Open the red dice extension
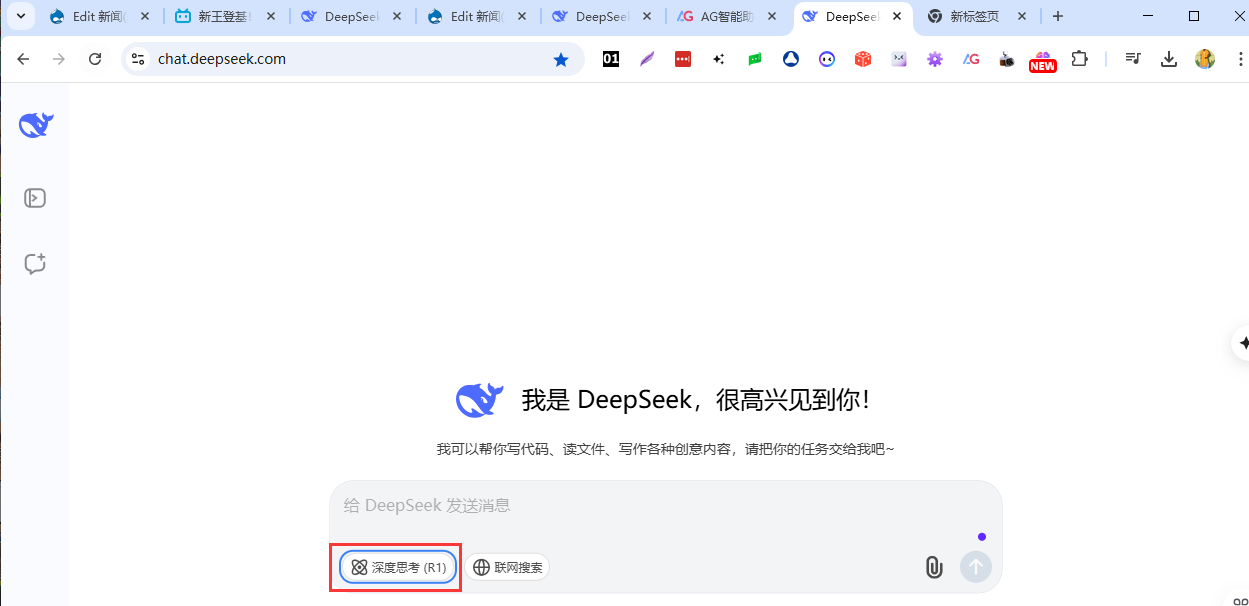The image size is (1249, 606). click(863, 59)
